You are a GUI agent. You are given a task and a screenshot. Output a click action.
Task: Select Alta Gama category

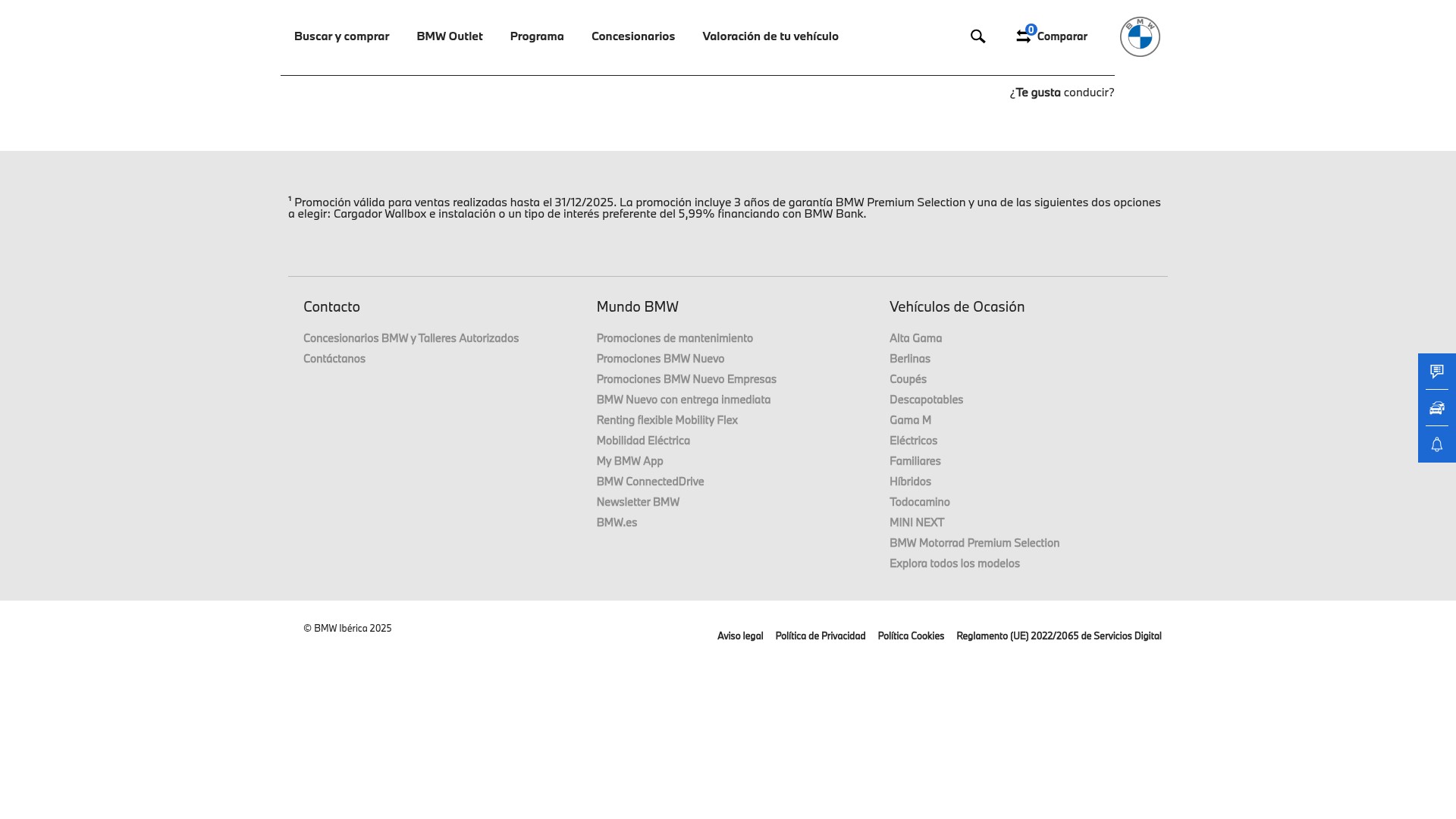tap(915, 338)
